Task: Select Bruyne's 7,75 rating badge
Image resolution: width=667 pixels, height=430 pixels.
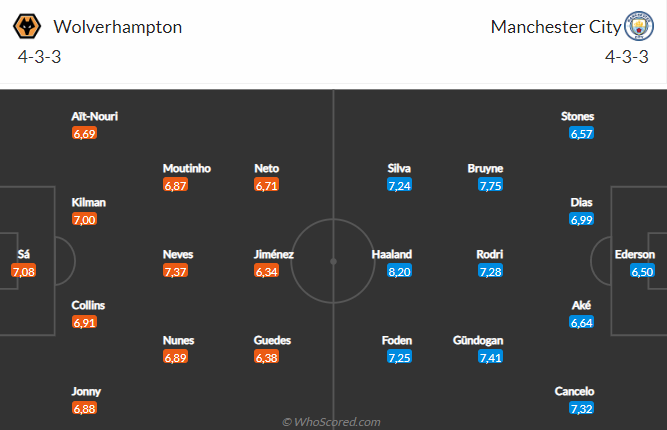Action: pos(490,185)
